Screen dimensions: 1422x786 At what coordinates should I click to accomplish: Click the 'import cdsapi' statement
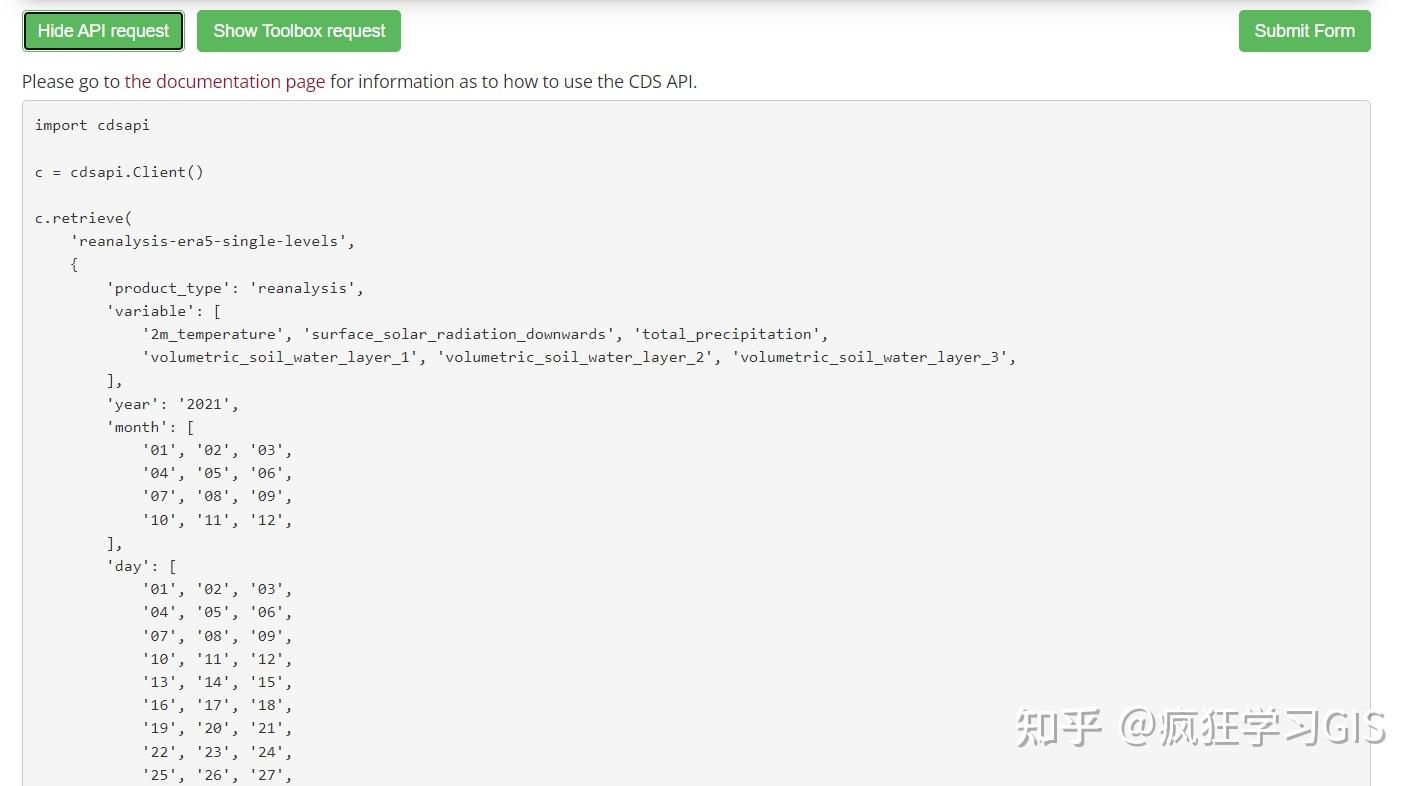click(92, 124)
